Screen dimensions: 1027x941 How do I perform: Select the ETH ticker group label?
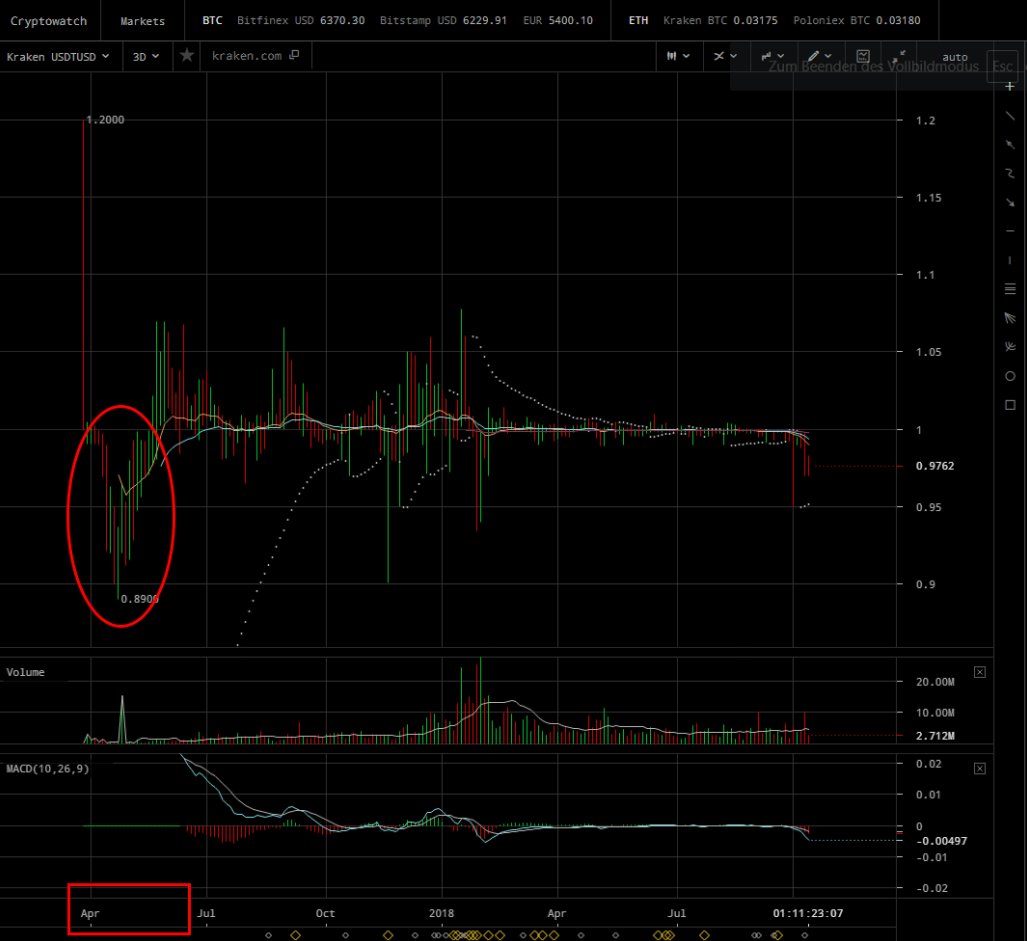click(639, 20)
